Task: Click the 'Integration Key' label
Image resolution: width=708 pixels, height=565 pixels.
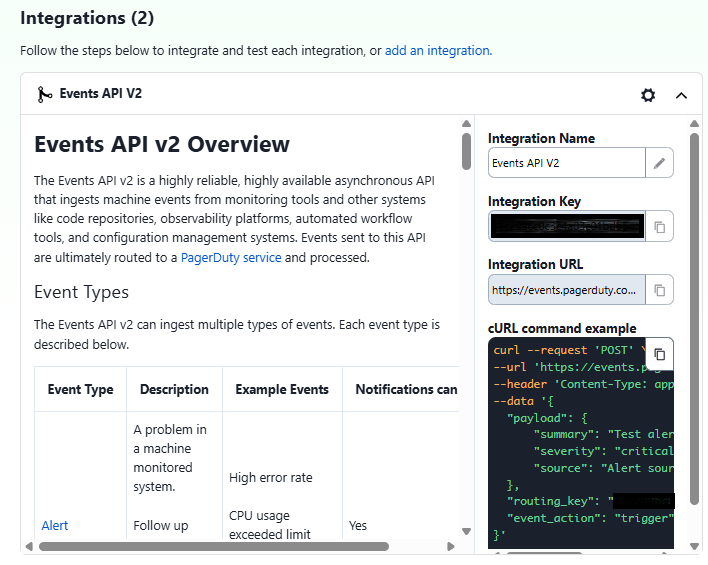Action: (534, 201)
